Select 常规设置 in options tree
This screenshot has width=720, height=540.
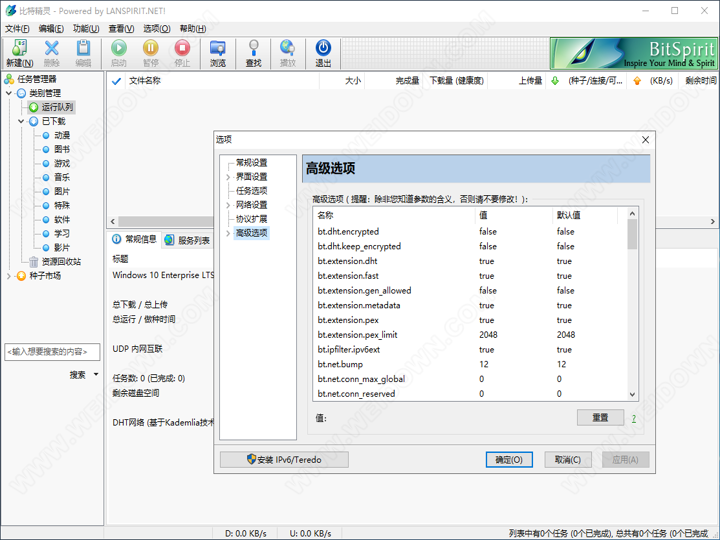pyautogui.click(x=251, y=163)
